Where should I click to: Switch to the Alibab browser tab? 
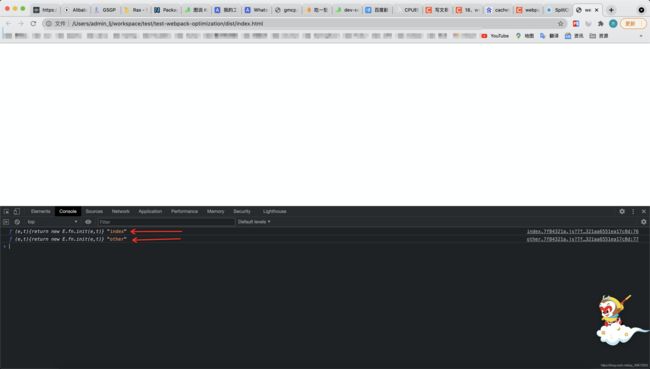tap(75, 10)
